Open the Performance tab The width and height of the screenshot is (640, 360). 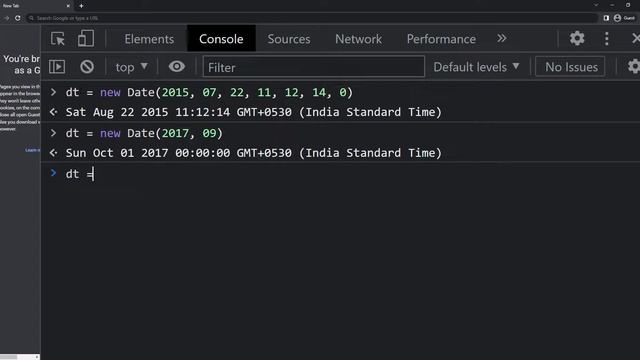(x=441, y=39)
